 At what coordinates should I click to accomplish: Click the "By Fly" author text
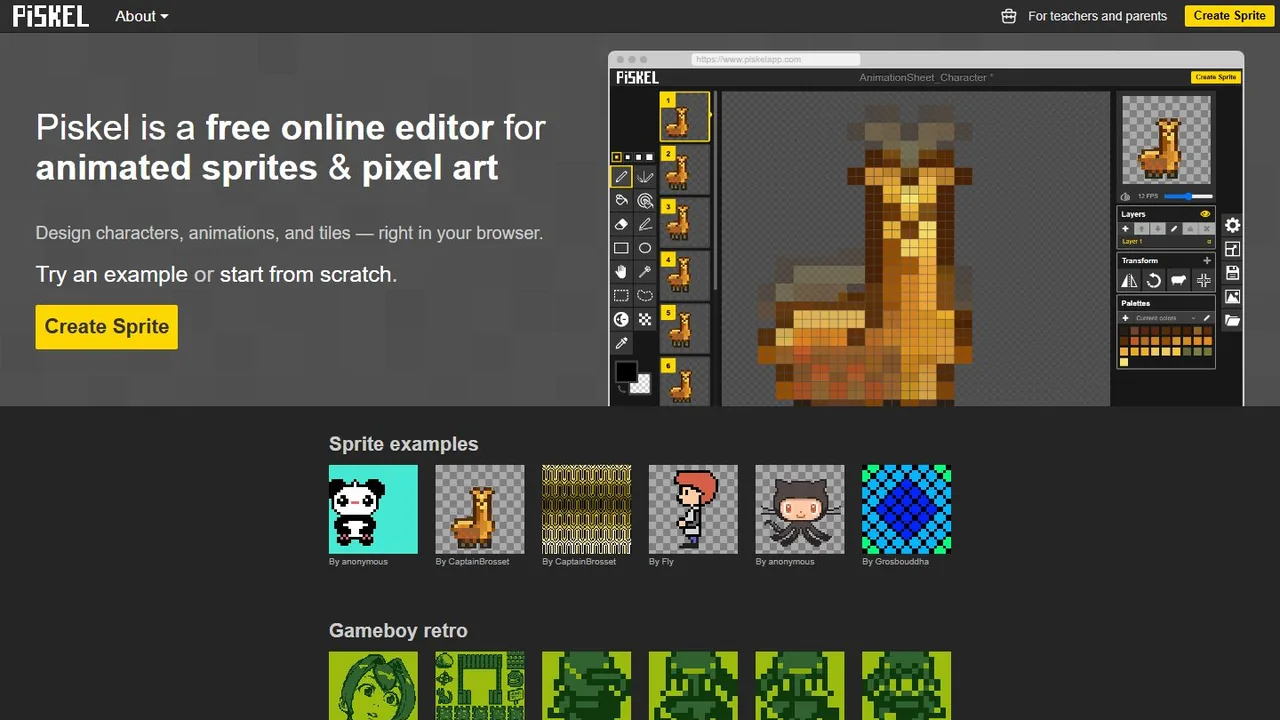tap(661, 562)
